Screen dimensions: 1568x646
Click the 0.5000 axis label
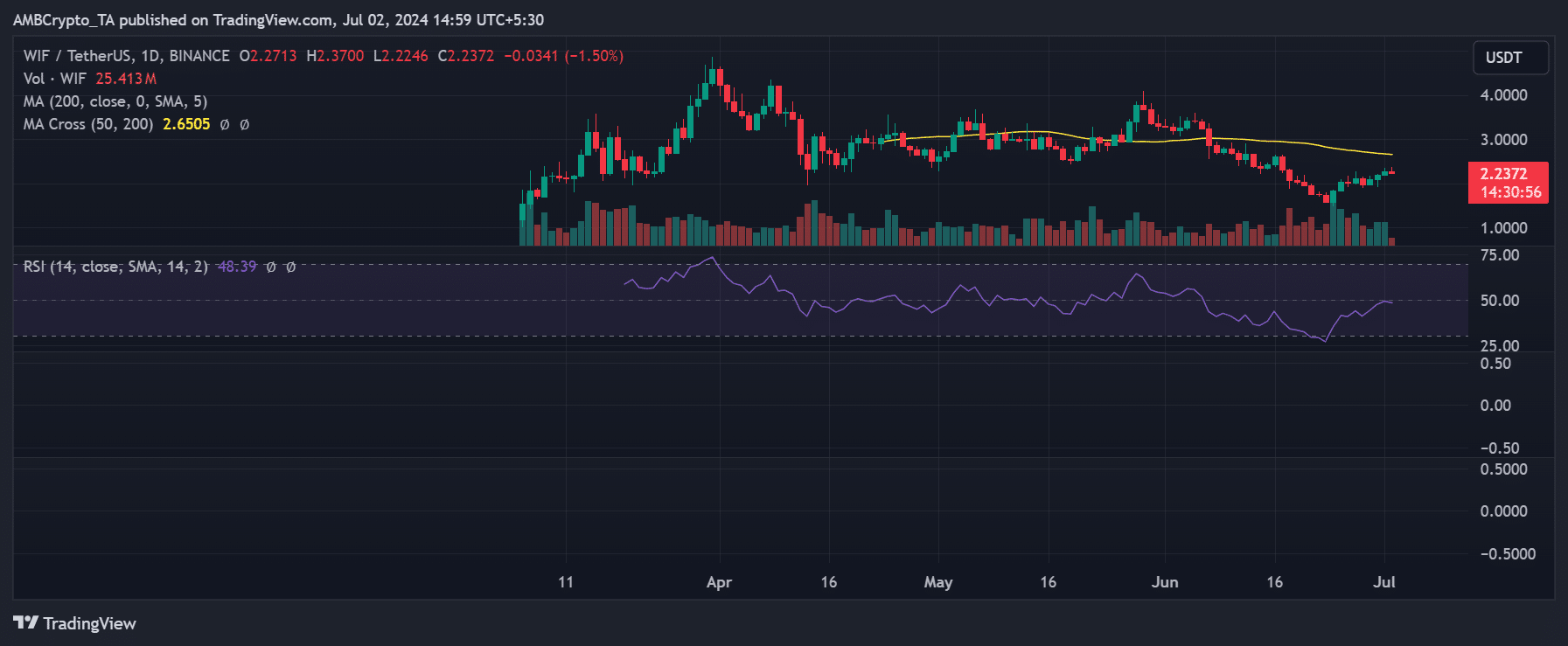1503,469
